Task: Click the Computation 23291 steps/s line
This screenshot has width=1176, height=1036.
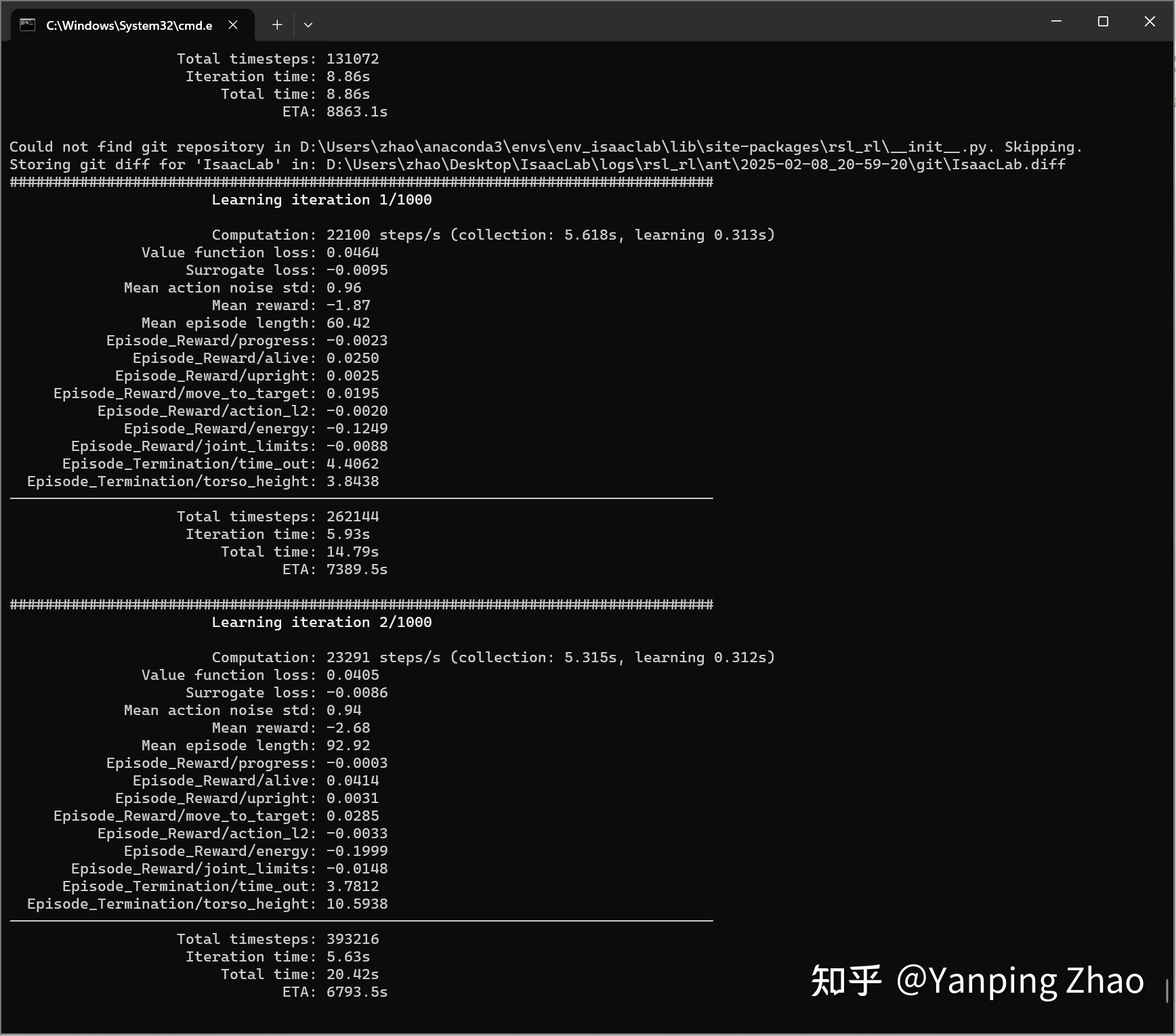Action: pos(493,657)
